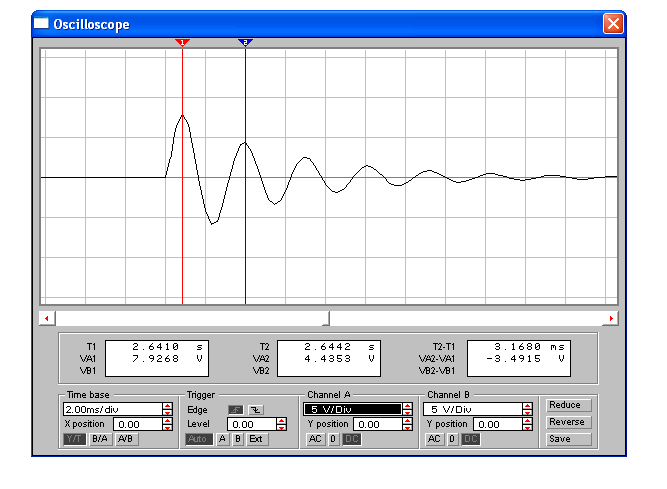Increase Channel A volts per division
This screenshot has width=667, height=489.
[x=407, y=406]
